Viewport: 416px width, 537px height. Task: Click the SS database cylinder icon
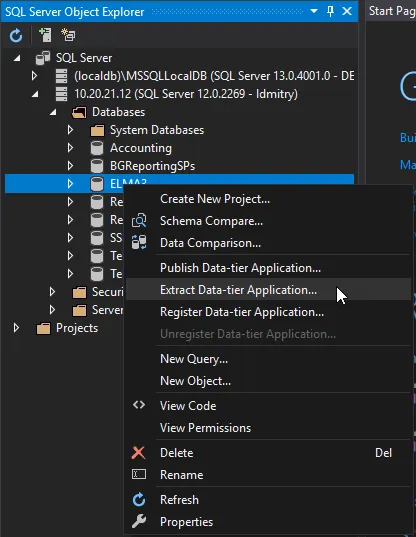coord(97,238)
